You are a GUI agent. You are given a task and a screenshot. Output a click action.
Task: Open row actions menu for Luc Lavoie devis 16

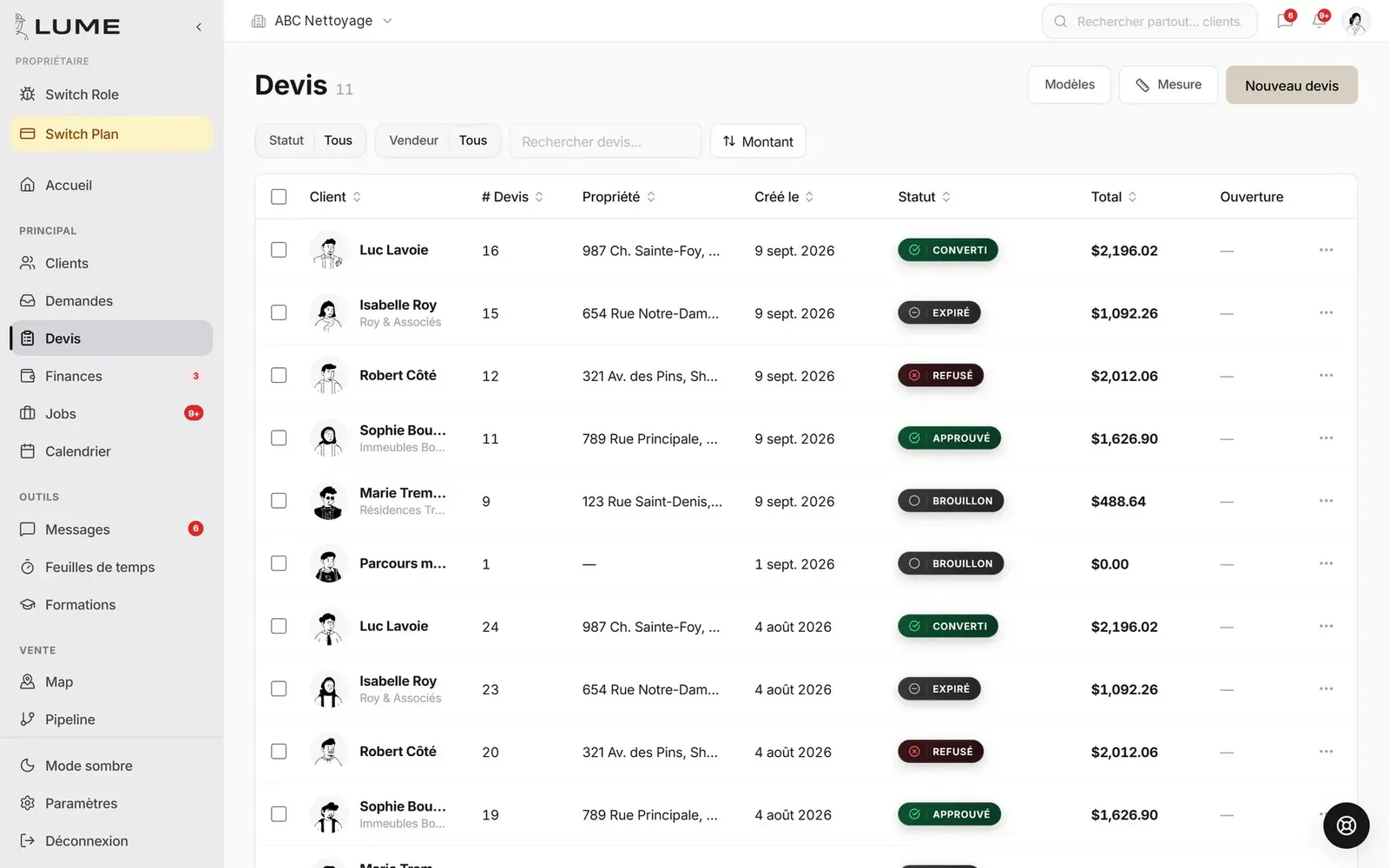point(1326,250)
